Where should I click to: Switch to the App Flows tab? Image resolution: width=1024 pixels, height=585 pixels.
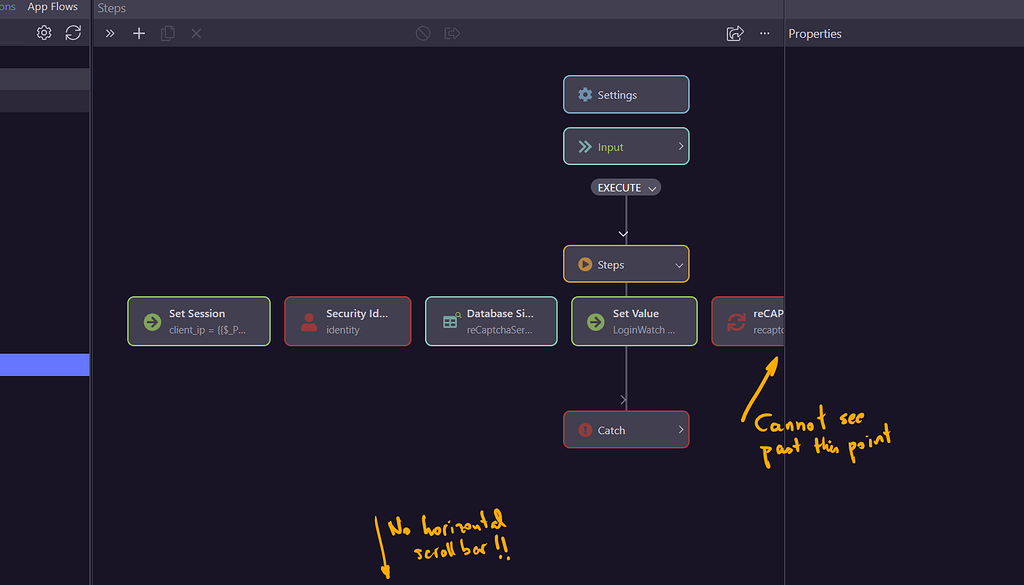52,7
